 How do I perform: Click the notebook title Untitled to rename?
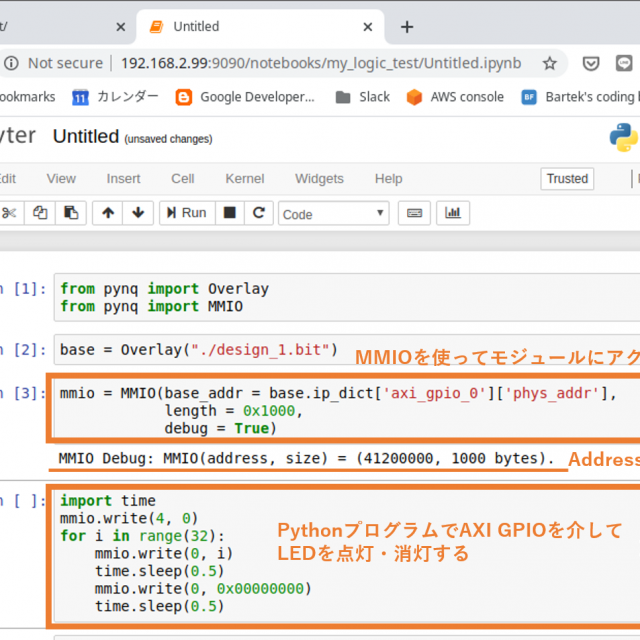[86, 136]
